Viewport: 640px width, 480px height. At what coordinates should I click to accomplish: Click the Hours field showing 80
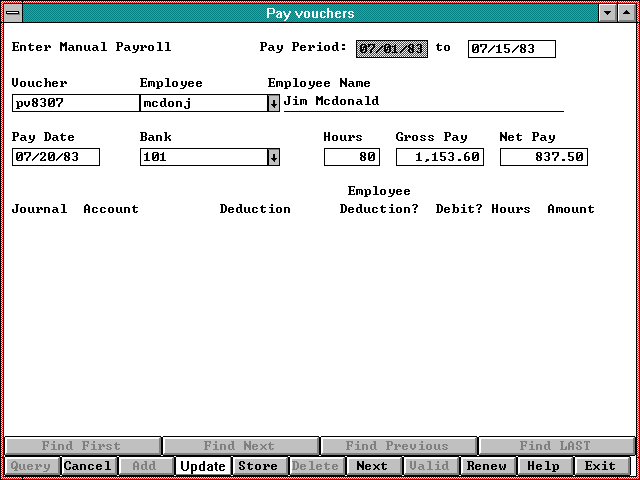[x=353, y=157]
